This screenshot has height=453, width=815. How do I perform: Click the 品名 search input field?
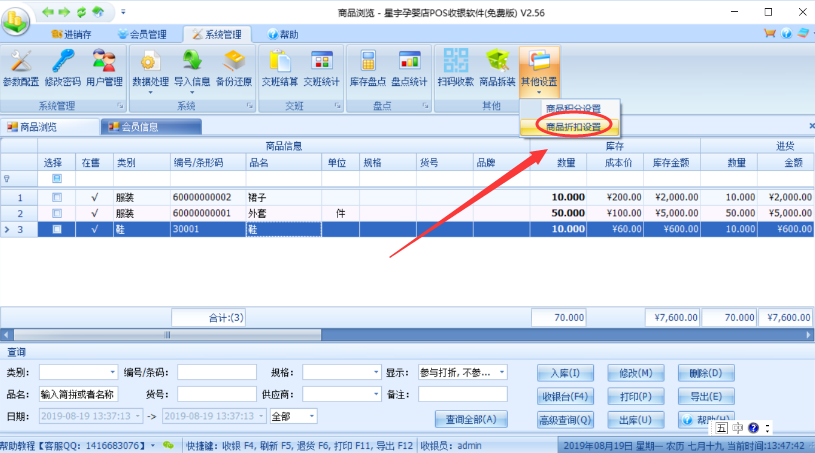(79, 394)
